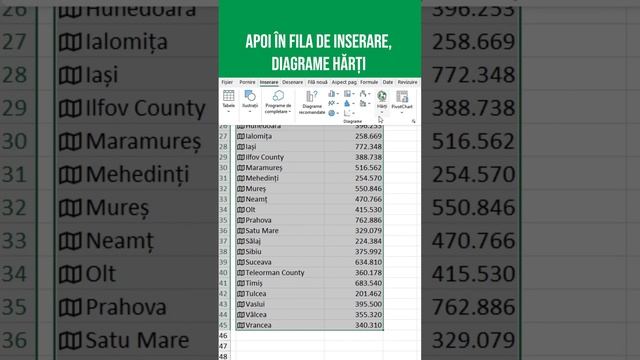Click Ilfov County in enlarged background sheet
The height and width of the screenshot is (360, 640).
pos(145,108)
